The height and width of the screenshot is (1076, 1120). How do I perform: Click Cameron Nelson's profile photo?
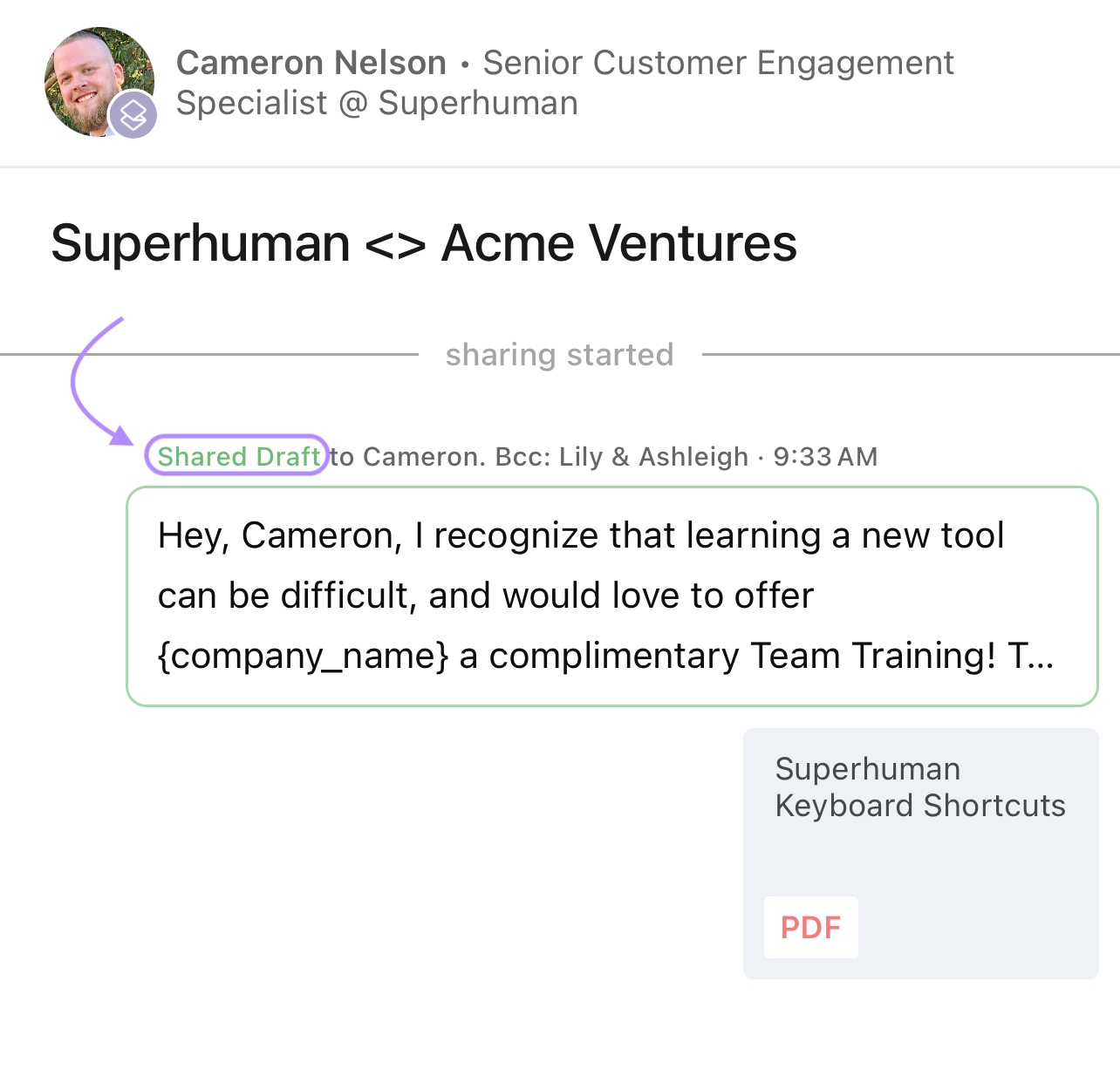(99, 82)
